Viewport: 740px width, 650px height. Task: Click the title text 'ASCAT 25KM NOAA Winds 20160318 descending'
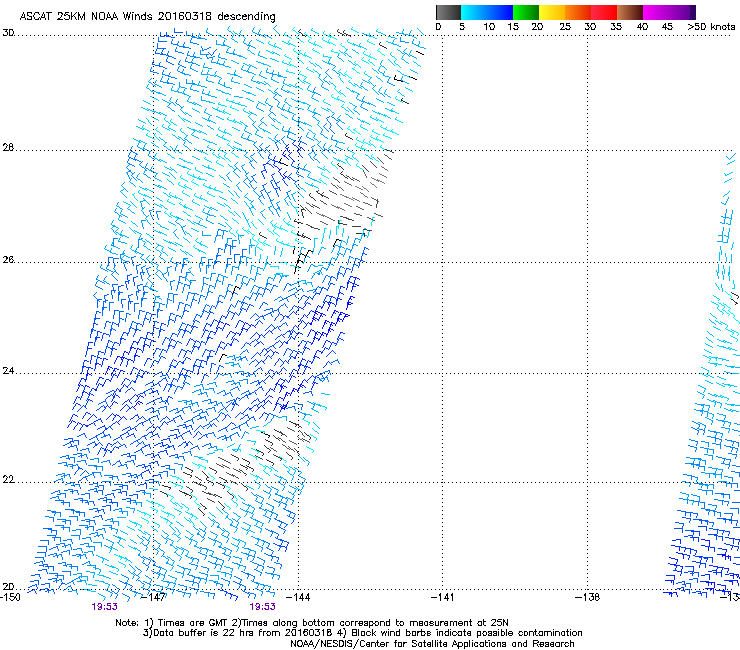coord(147,17)
